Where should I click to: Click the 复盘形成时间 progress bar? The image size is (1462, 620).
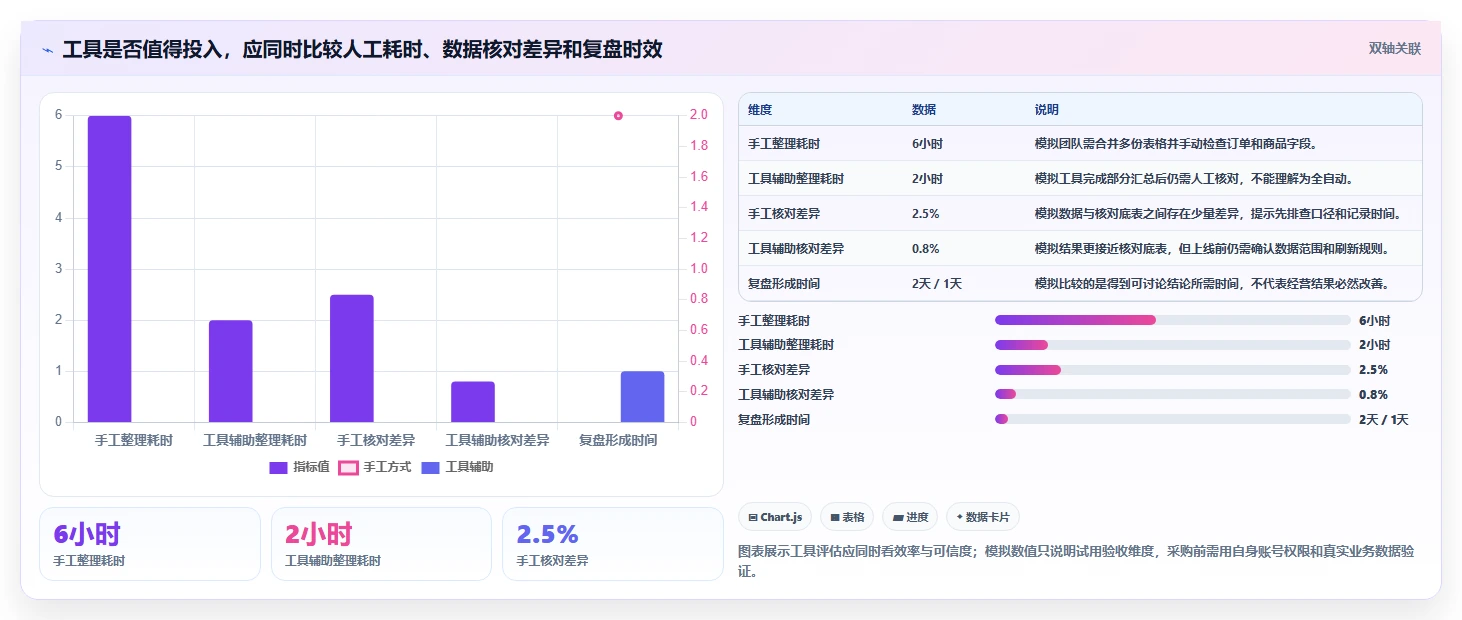pyautogui.click(x=1173, y=419)
